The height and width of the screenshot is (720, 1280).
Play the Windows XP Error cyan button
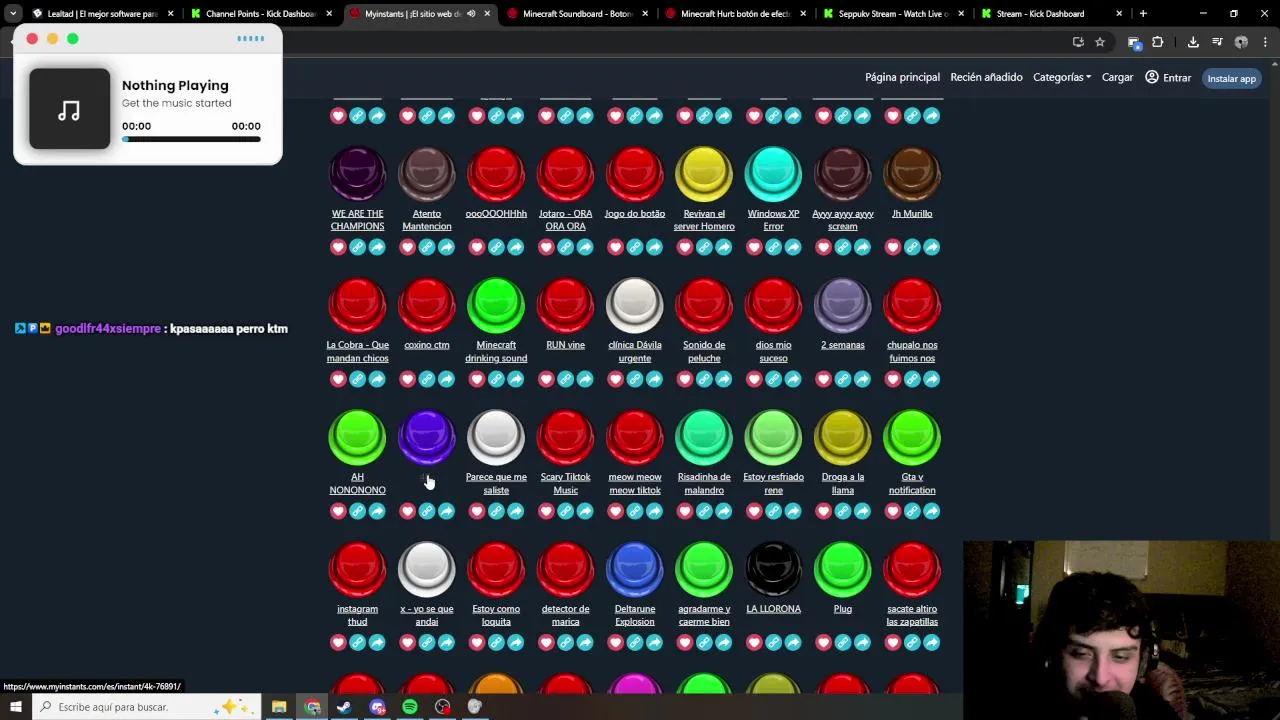tap(773, 174)
